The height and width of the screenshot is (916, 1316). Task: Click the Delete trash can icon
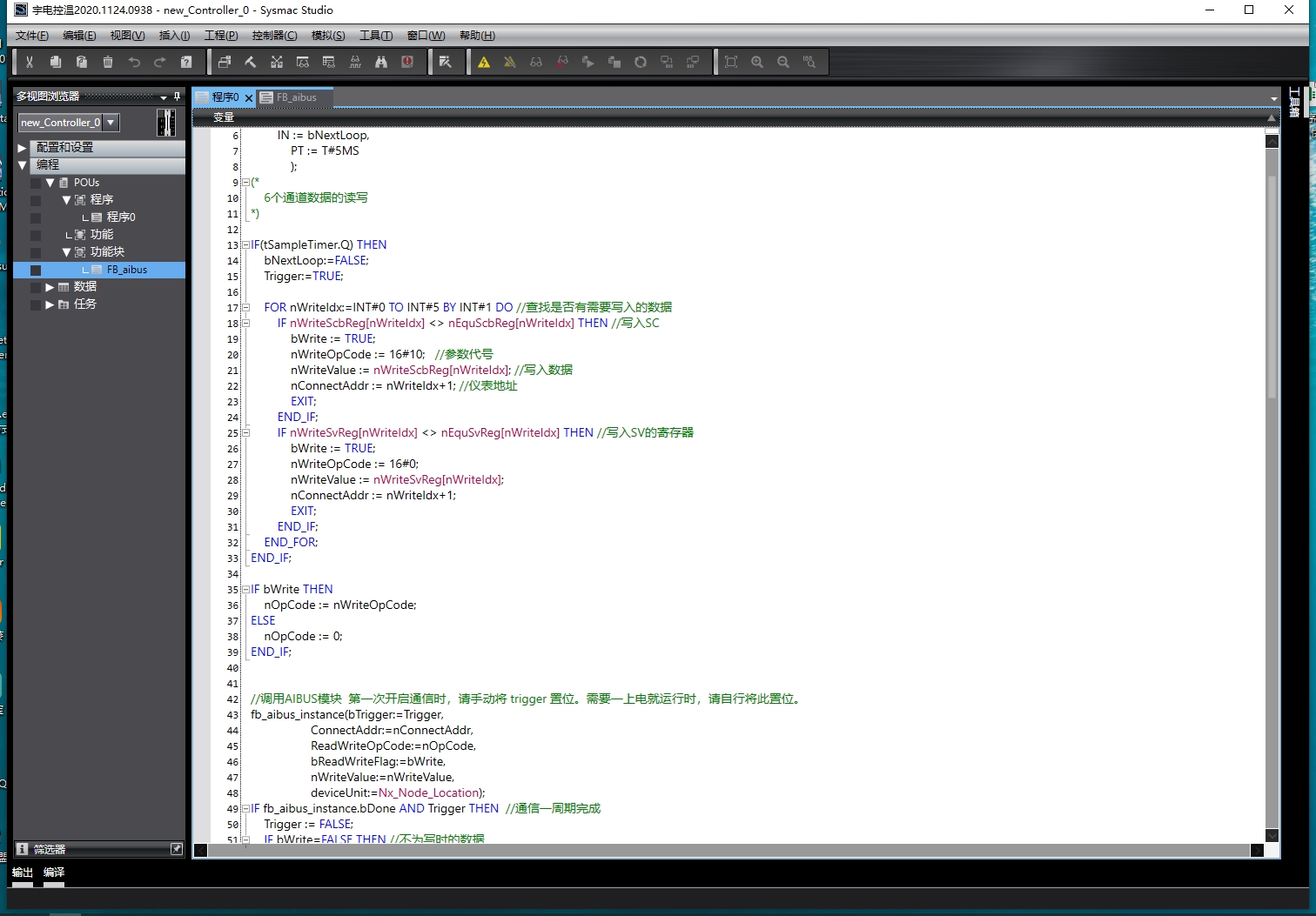(108, 62)
